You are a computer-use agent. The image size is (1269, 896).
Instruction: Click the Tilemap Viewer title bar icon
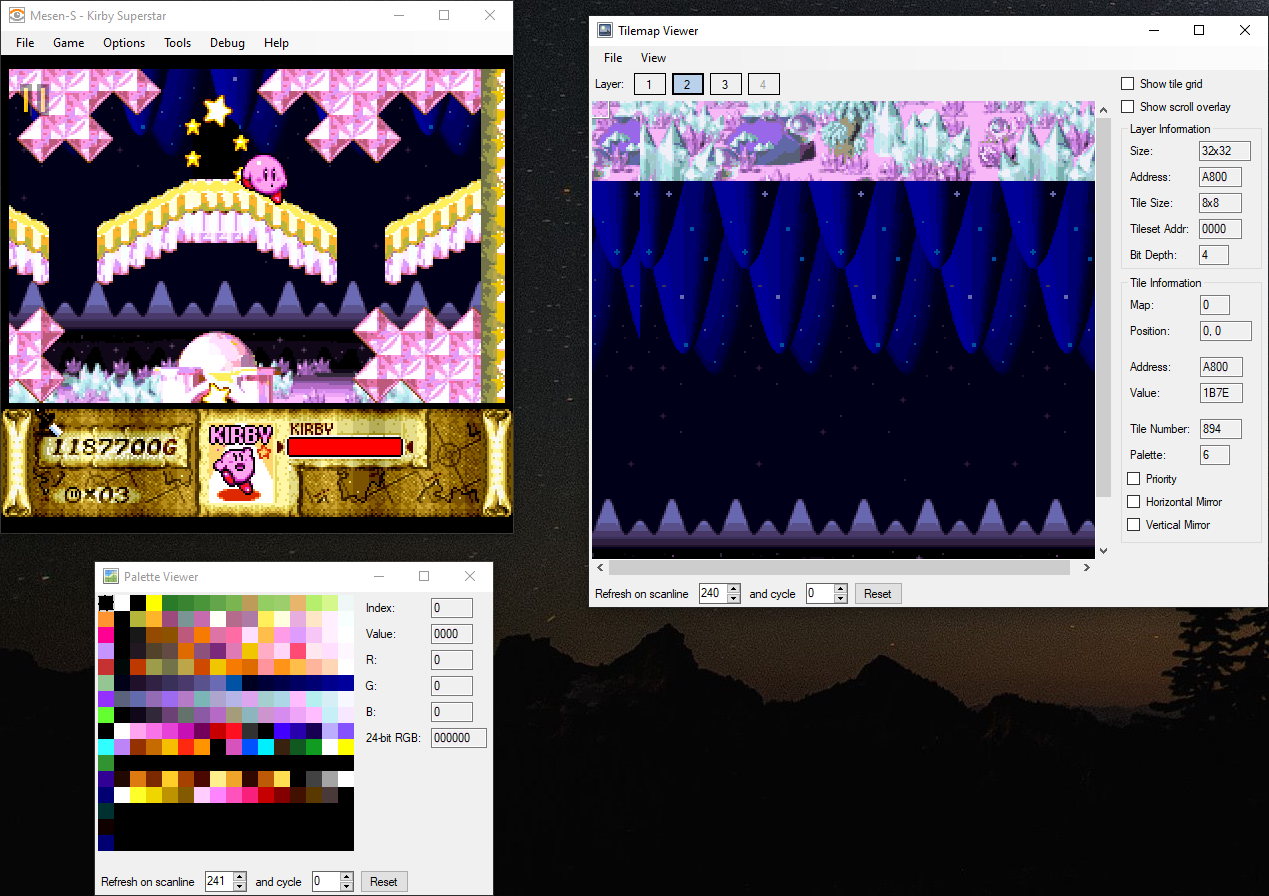[605, 30]
